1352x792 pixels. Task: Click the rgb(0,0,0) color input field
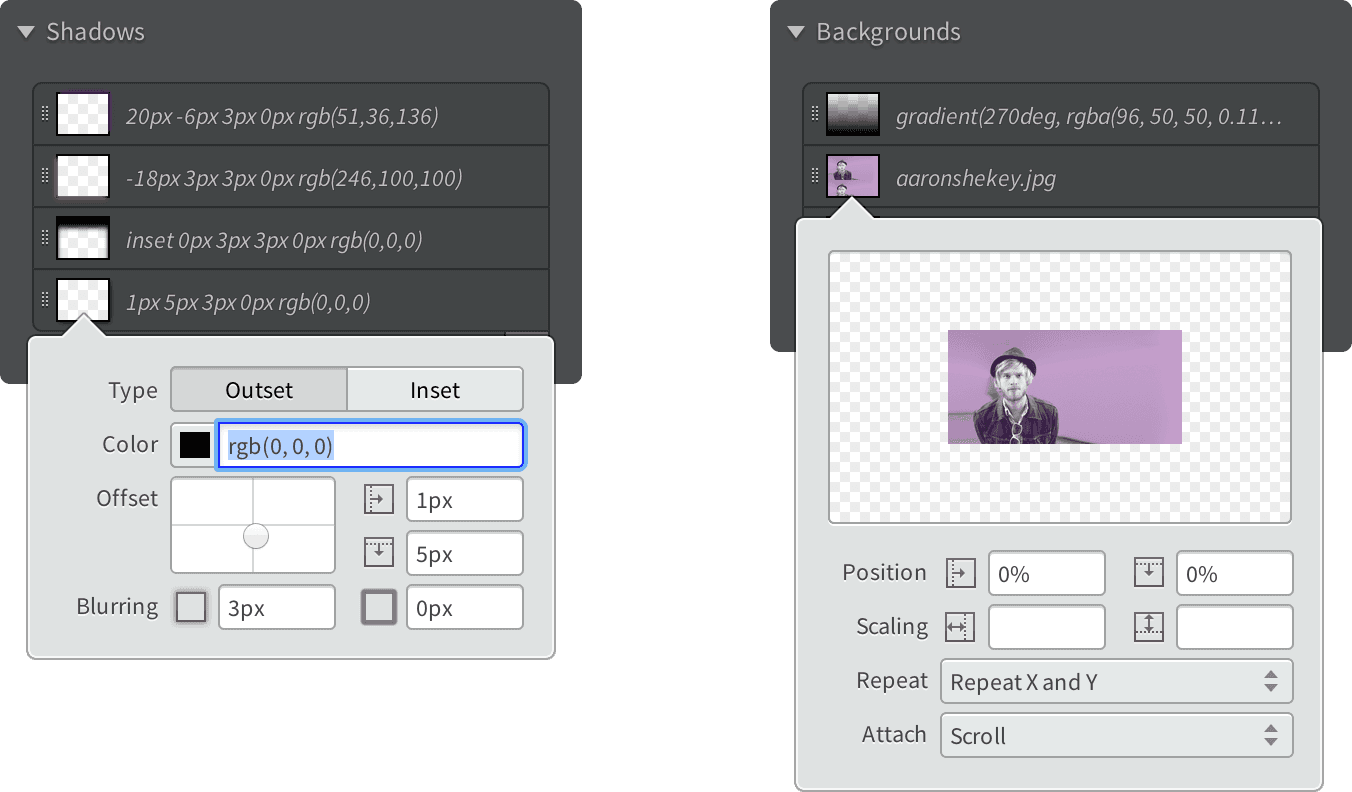click(371, 445)
